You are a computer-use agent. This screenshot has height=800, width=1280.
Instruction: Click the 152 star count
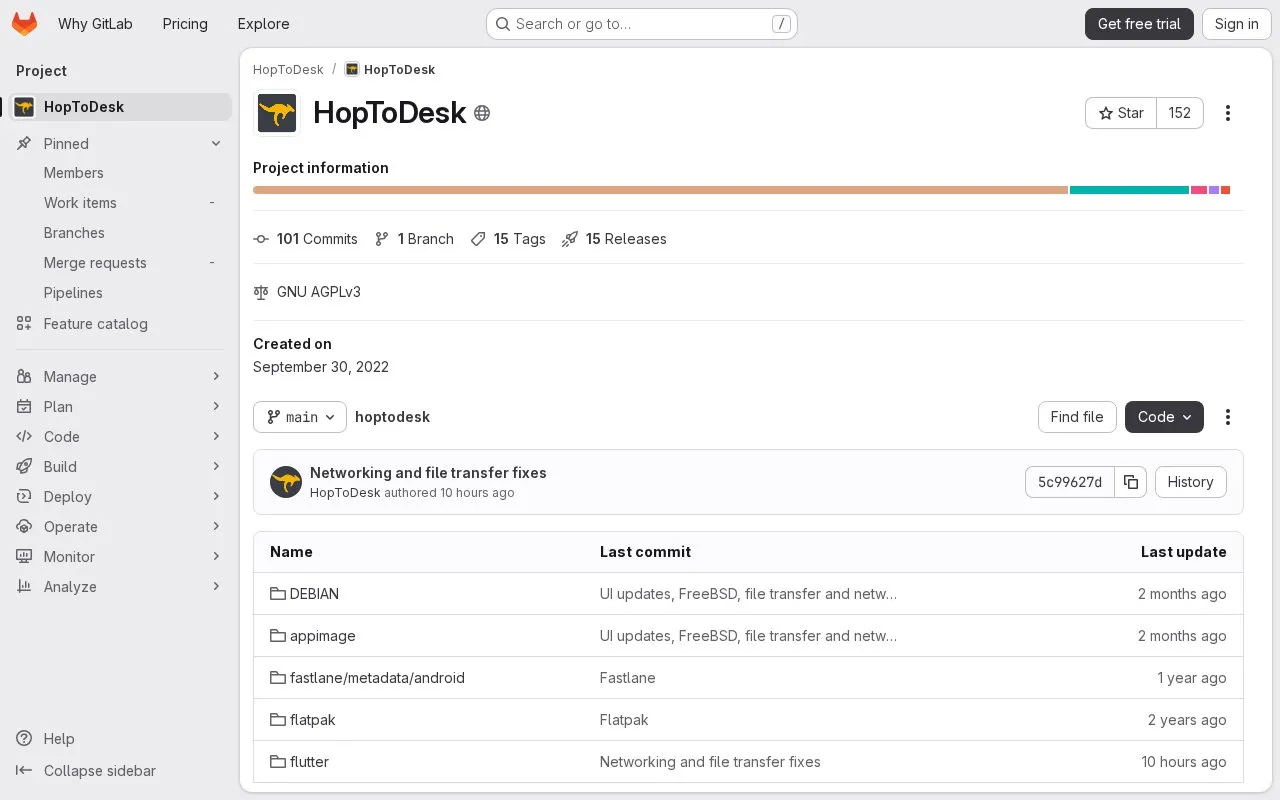[x=1180, y=113]
